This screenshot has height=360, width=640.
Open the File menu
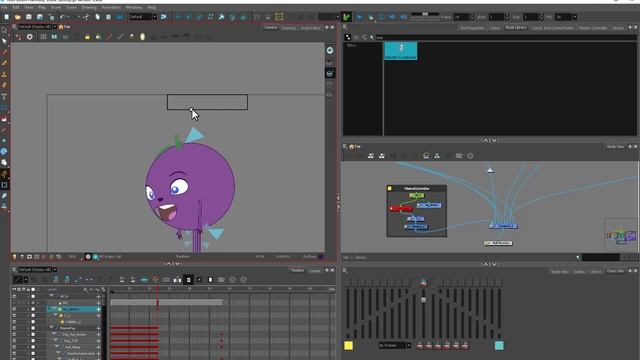[4, 7]
